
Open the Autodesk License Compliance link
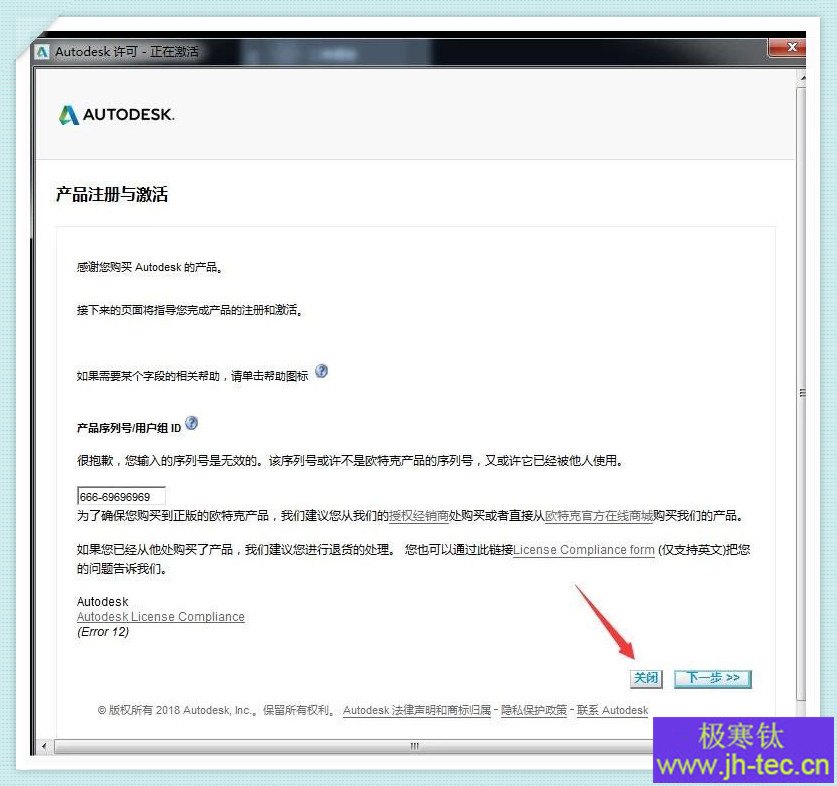(161, 617)
